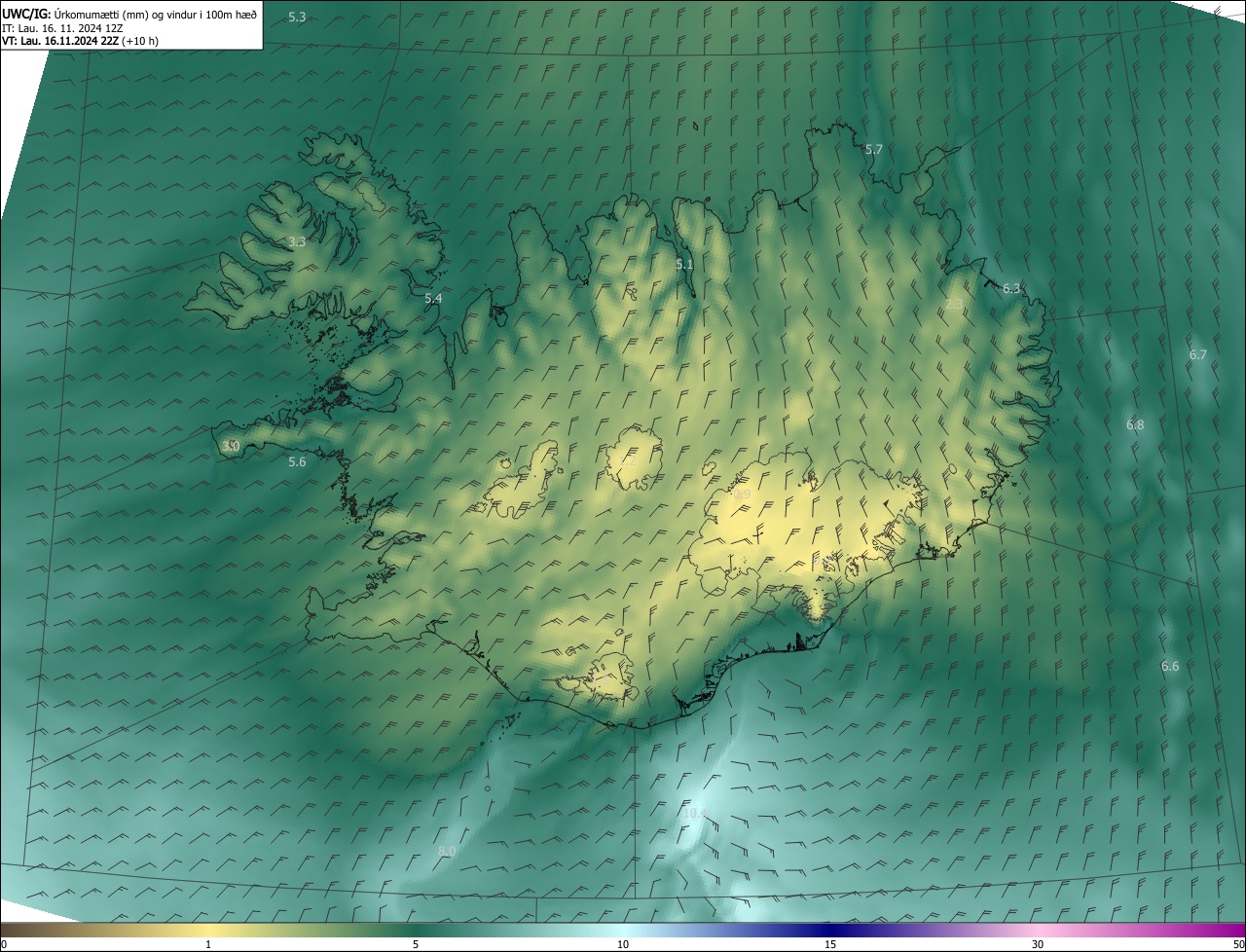
Task: Click the 6.8 value label over the eastern sea
Action: [x=1135, y=424]
